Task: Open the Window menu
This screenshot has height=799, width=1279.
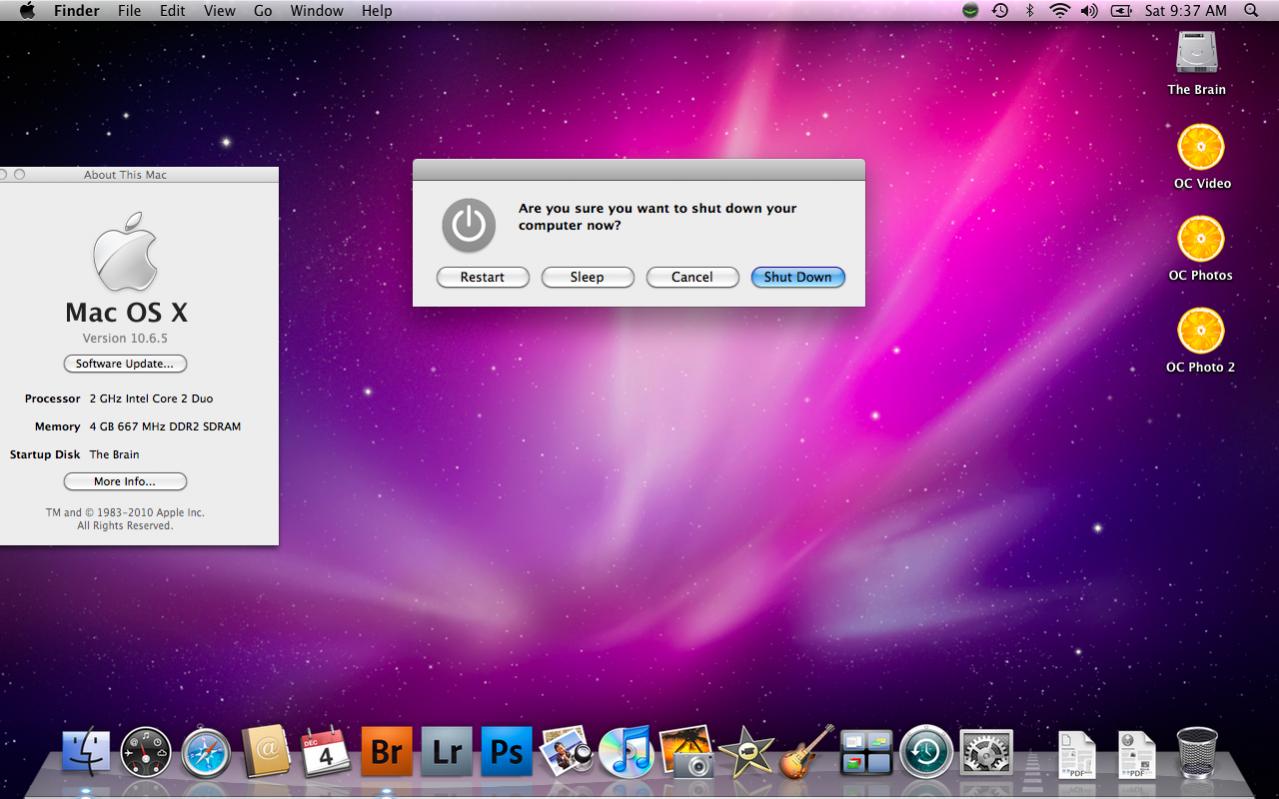Action: point(316,10)
